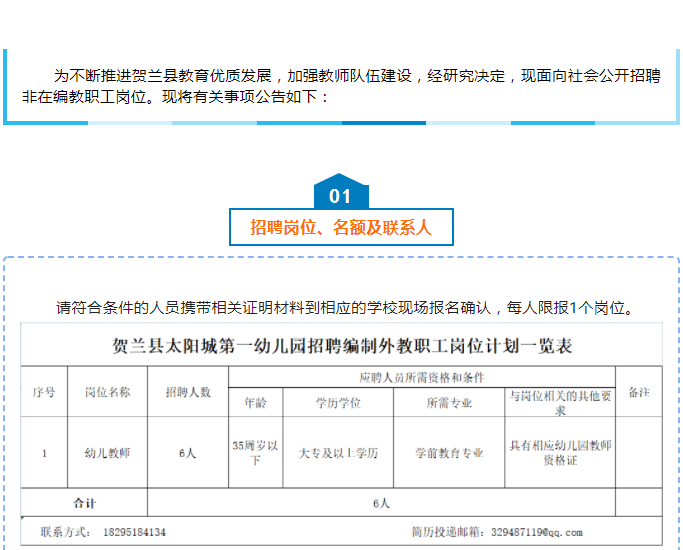Click the 合计 total label
Screen dimensions: 683x550
85,503
